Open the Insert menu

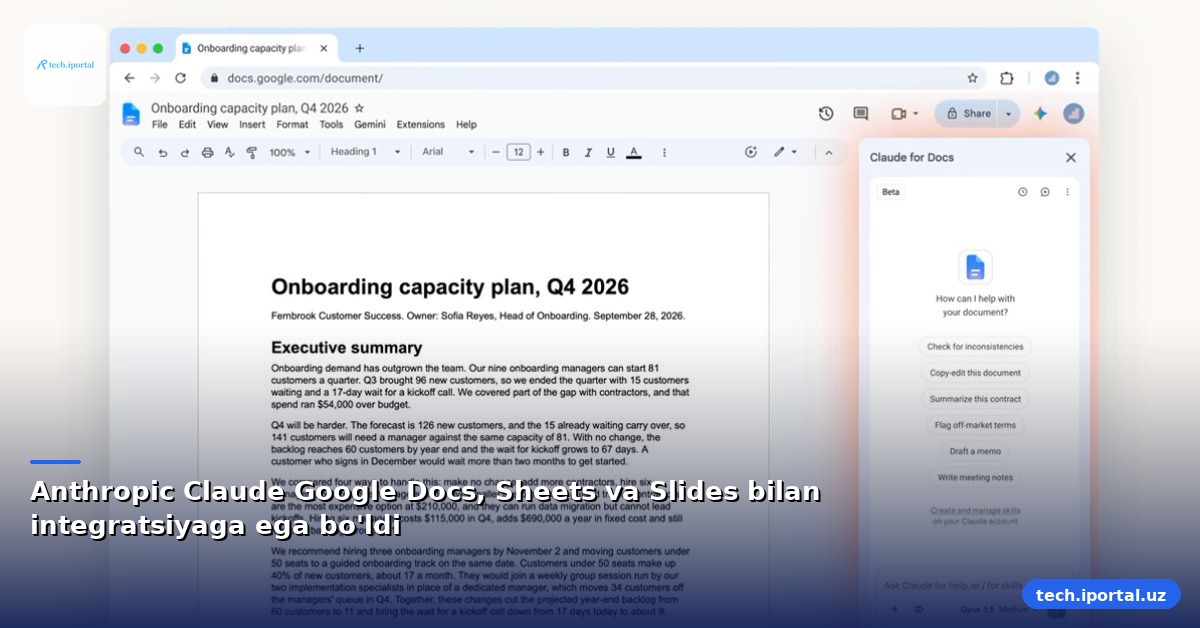(x=252, y=125)
